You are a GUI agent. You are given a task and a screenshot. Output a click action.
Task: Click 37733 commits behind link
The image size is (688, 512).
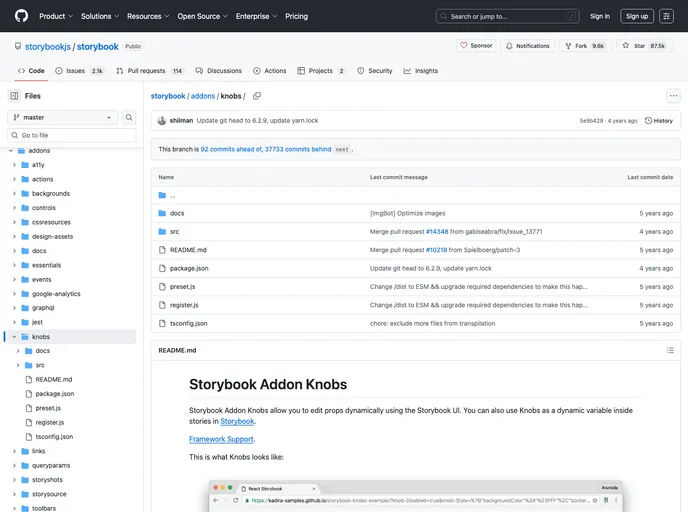click(297, 149)
